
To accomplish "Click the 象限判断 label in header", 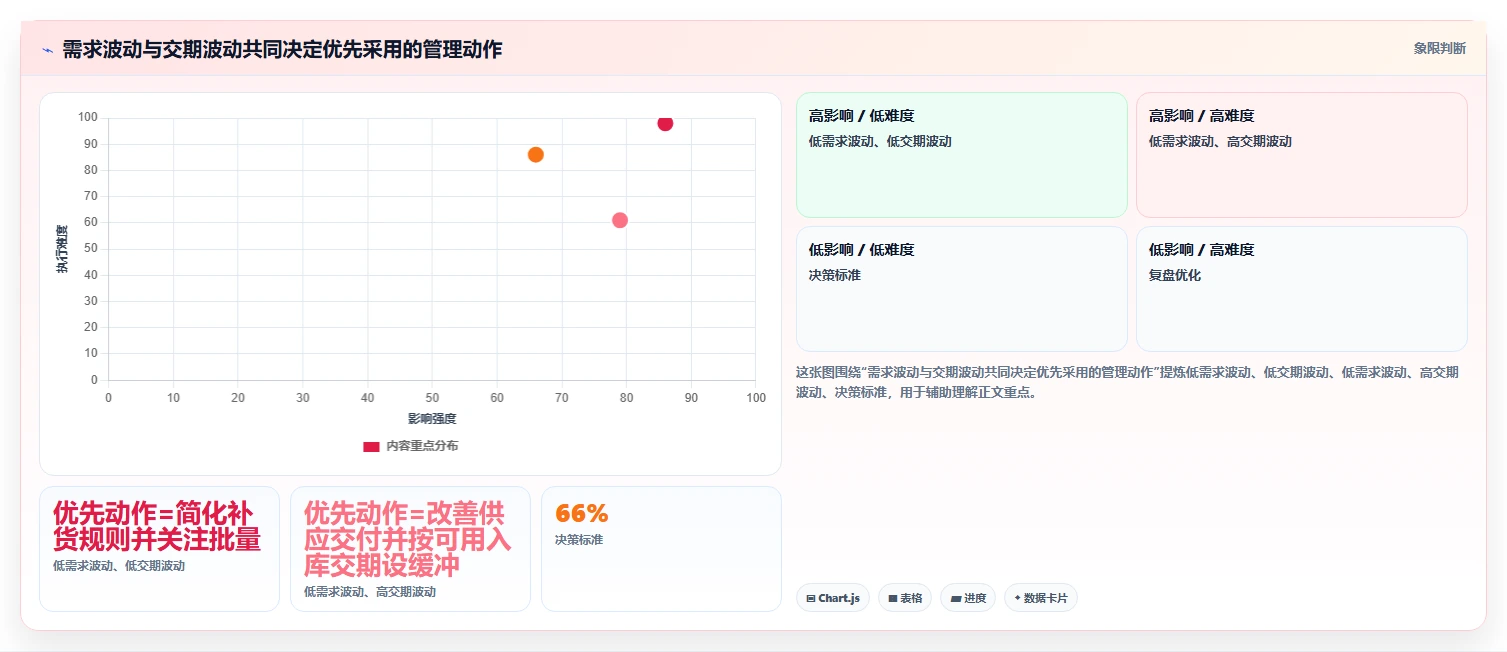I will click(1439, 48).
